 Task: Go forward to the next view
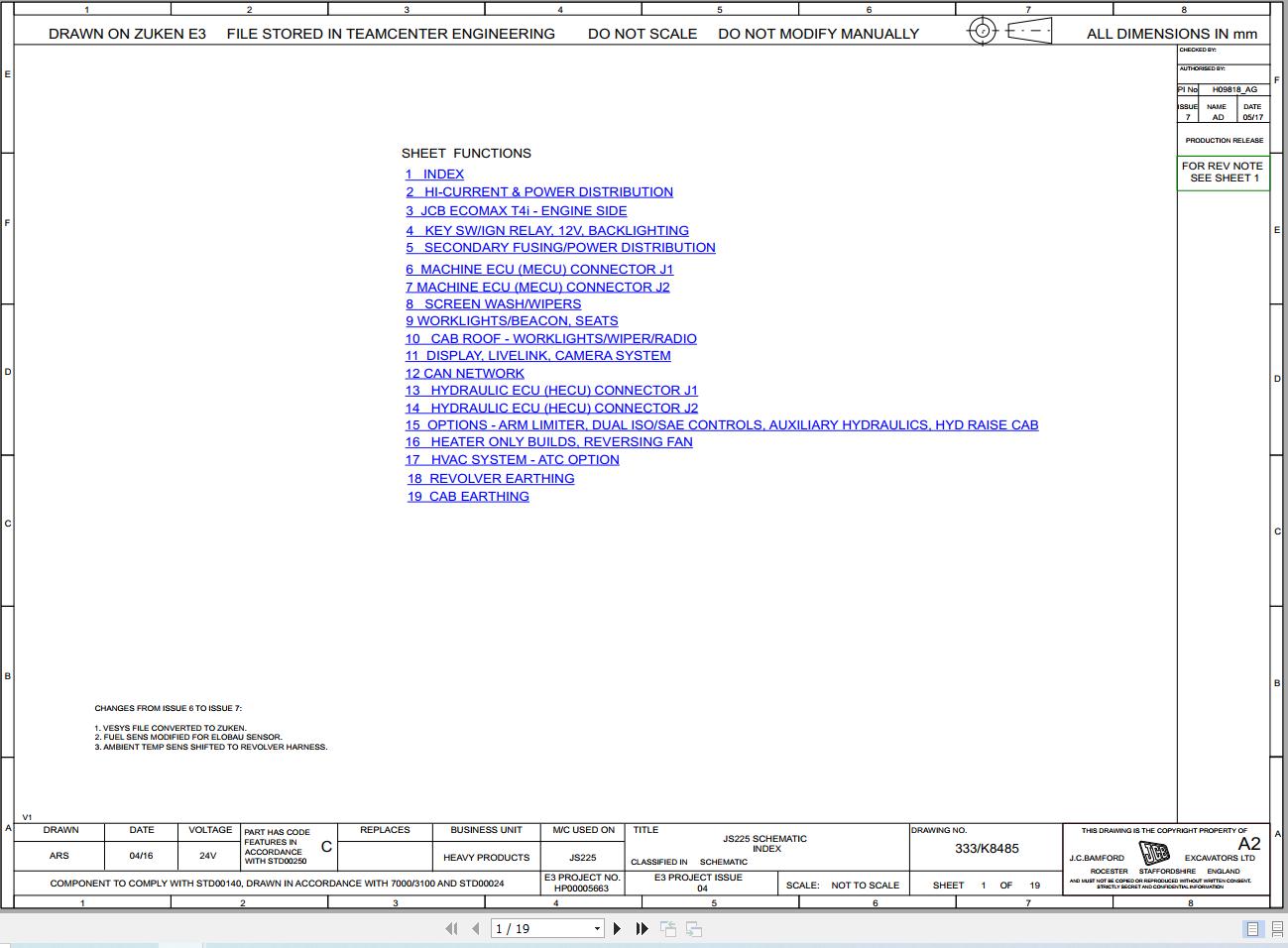click(x=693, y=929)
